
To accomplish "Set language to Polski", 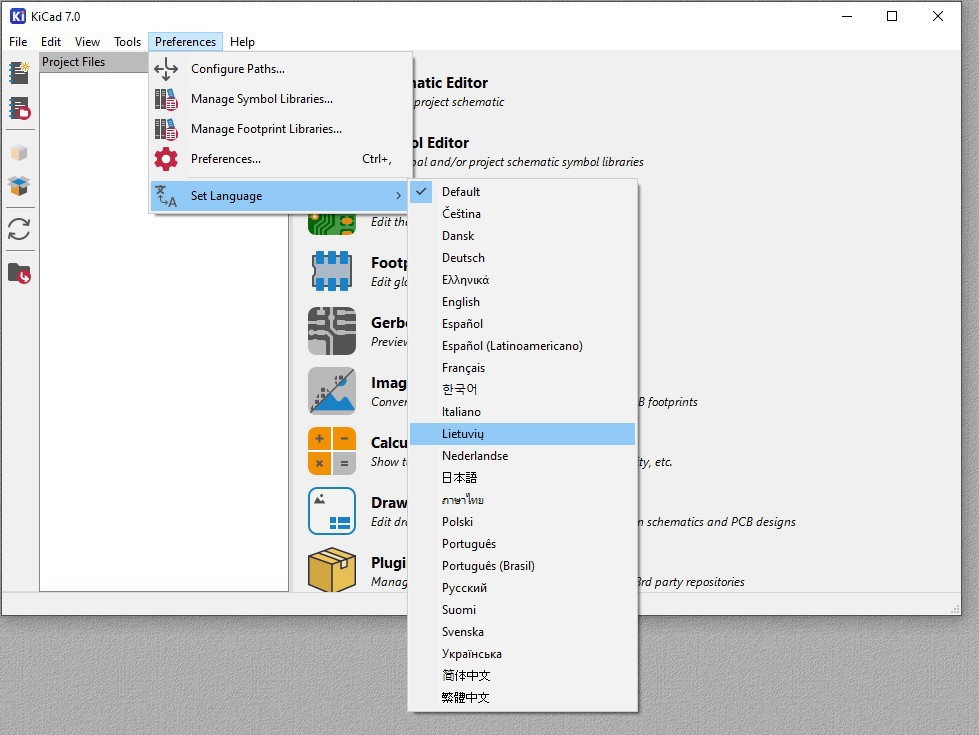I will (x=523, y=521).
